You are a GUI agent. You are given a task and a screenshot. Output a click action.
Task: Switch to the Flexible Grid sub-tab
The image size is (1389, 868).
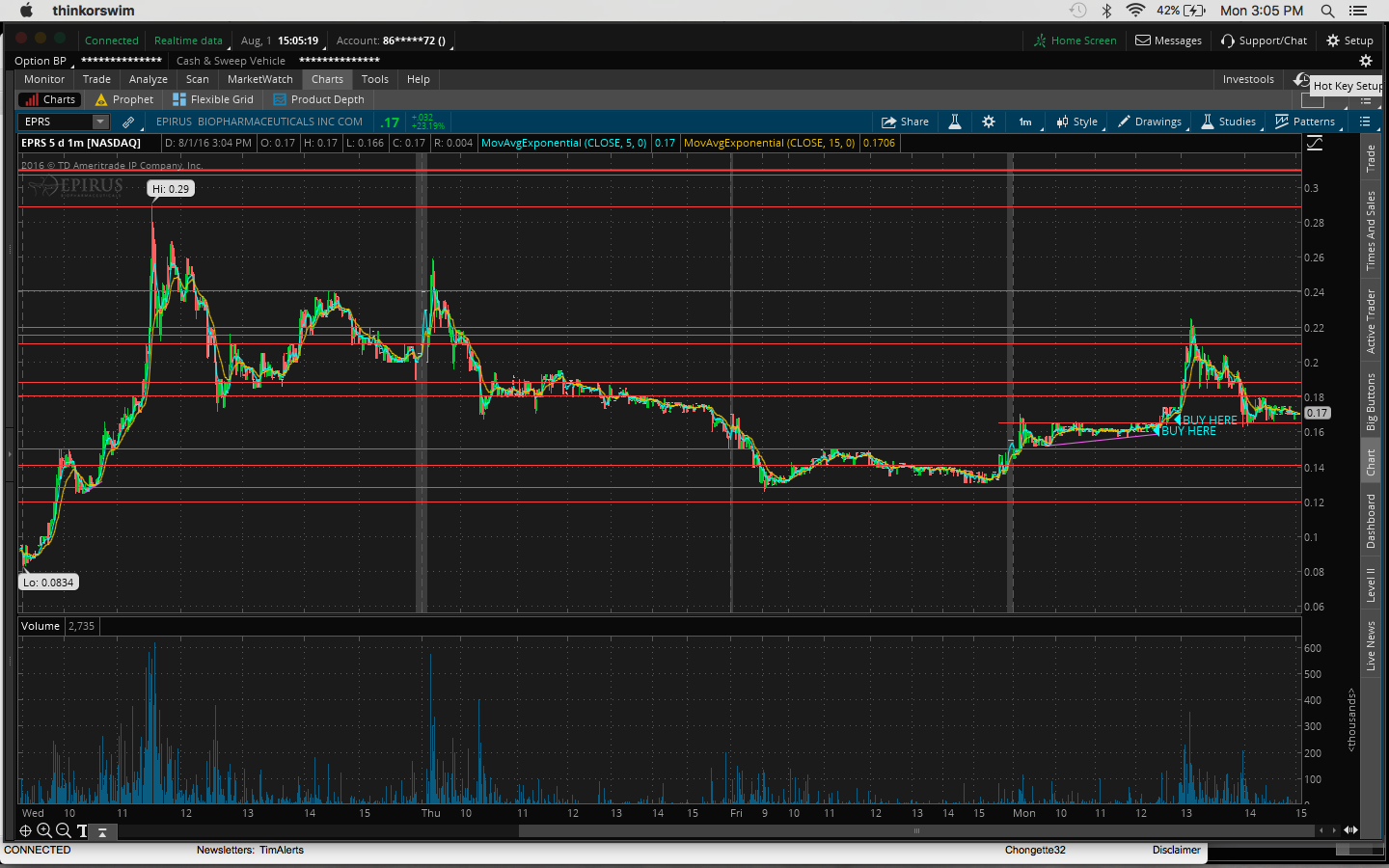click(x=213, y=99)
